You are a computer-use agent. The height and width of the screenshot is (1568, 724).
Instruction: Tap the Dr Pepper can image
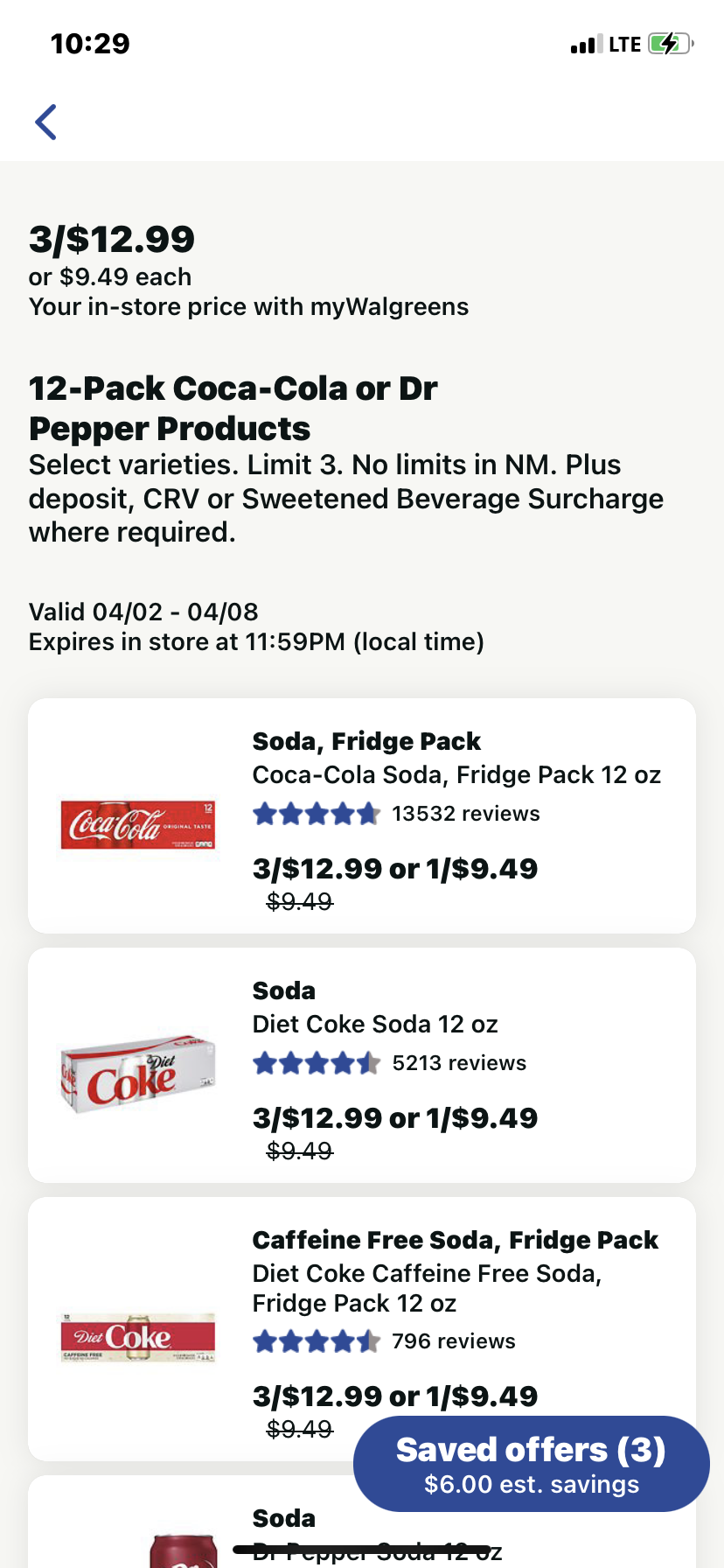pyautogui.click(x=182, y=1550)
